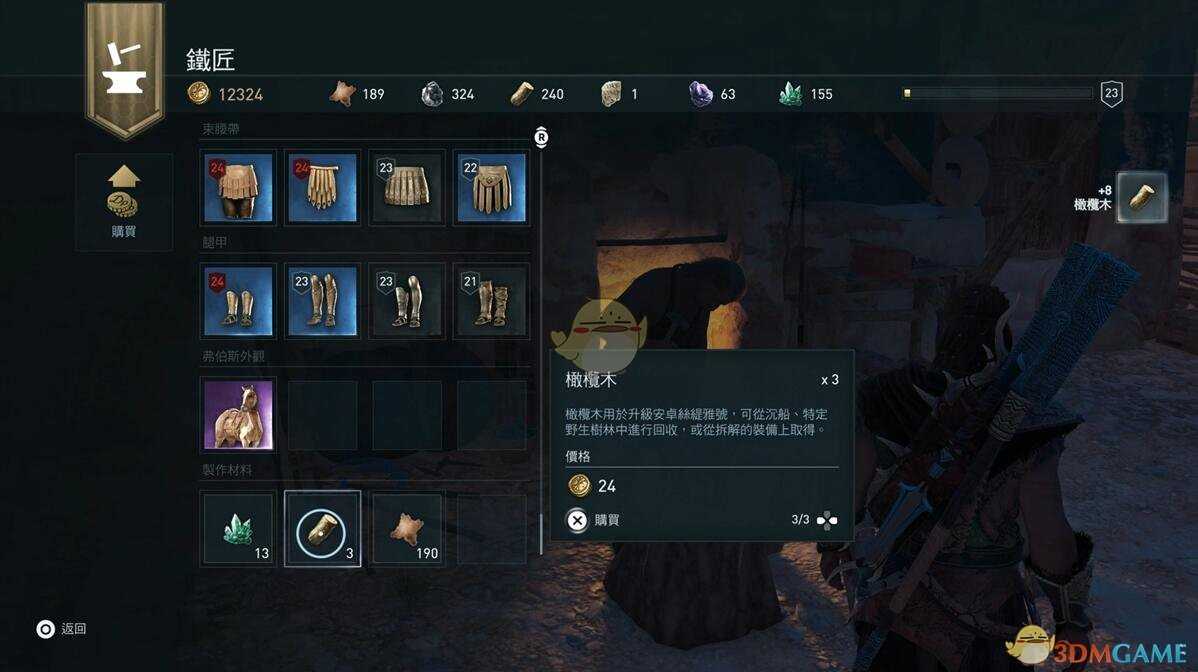The width and height of the screenshot is (1198, 672).
Task: Click the experience progress bar
Action: pyautogui.click(x=997, y=93)
